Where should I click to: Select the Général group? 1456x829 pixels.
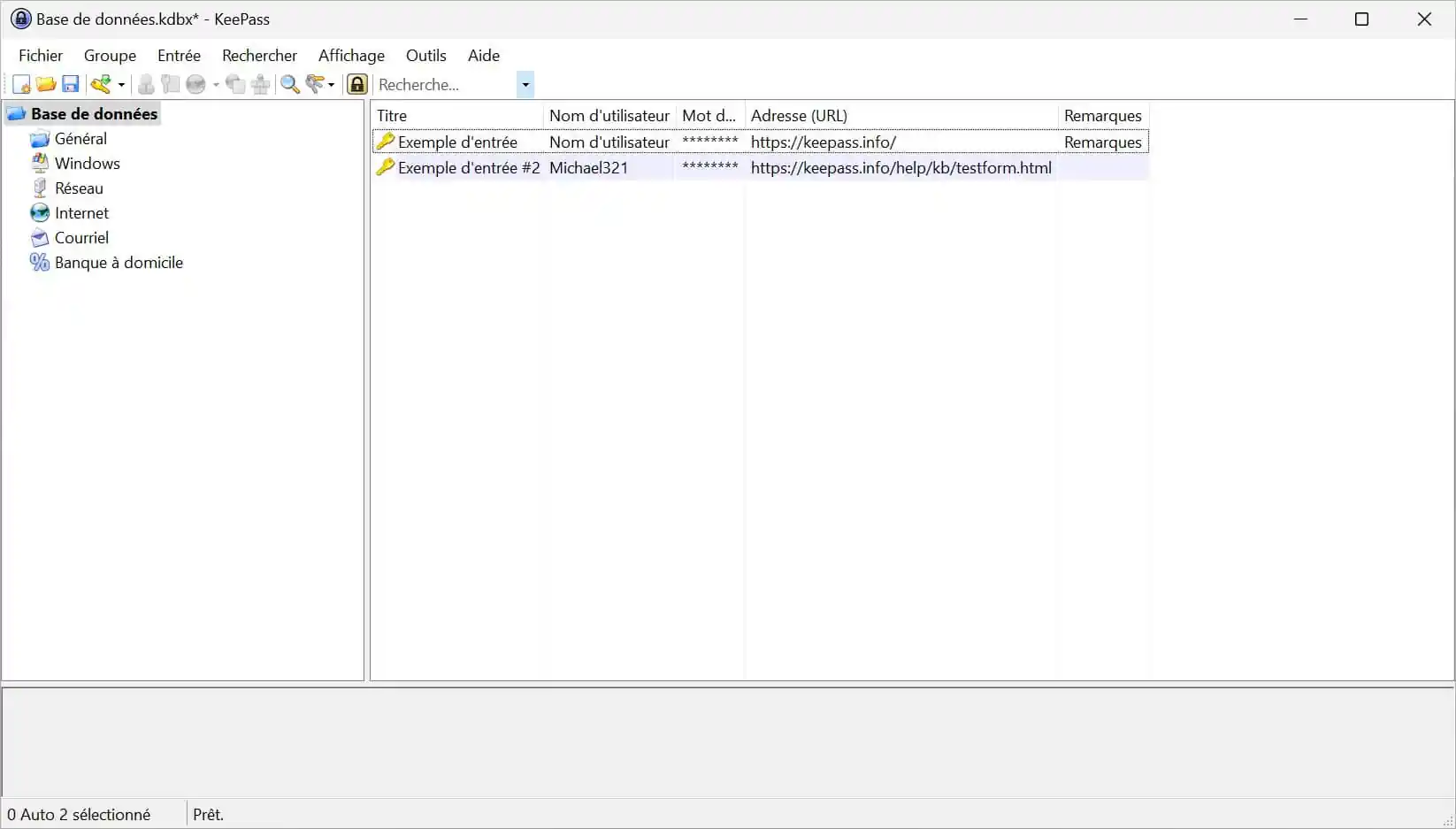(x=80, y=138)
